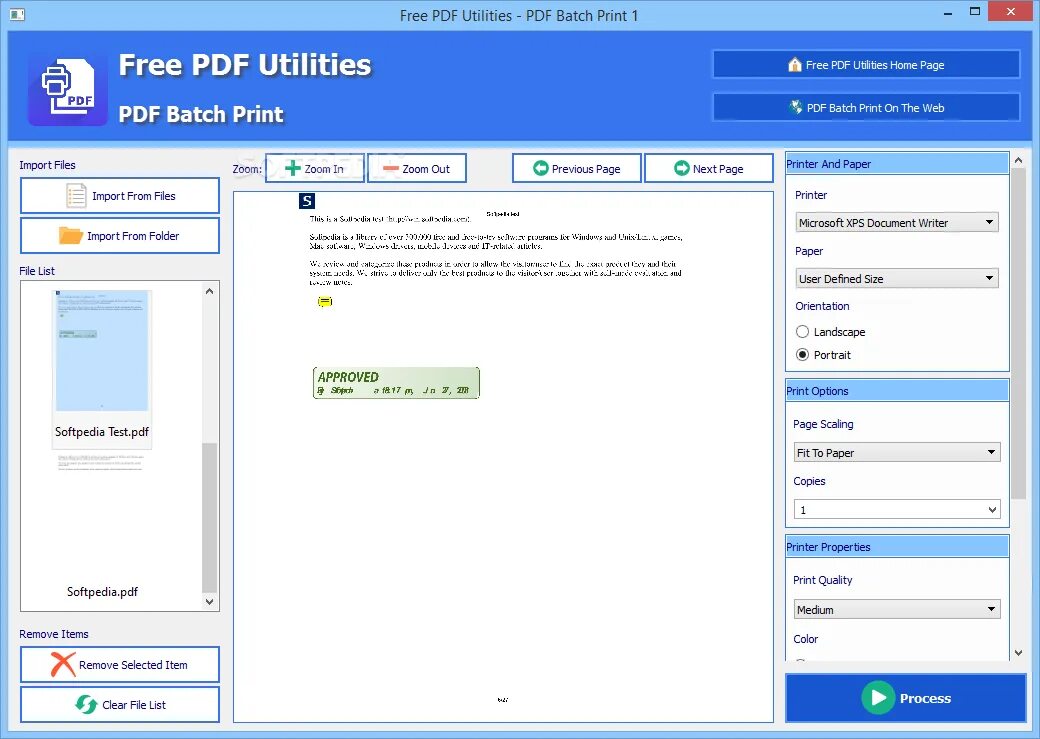Click file list scroll up arrow
Viewport: 1040px width, 739px height.
coord(209,291)
